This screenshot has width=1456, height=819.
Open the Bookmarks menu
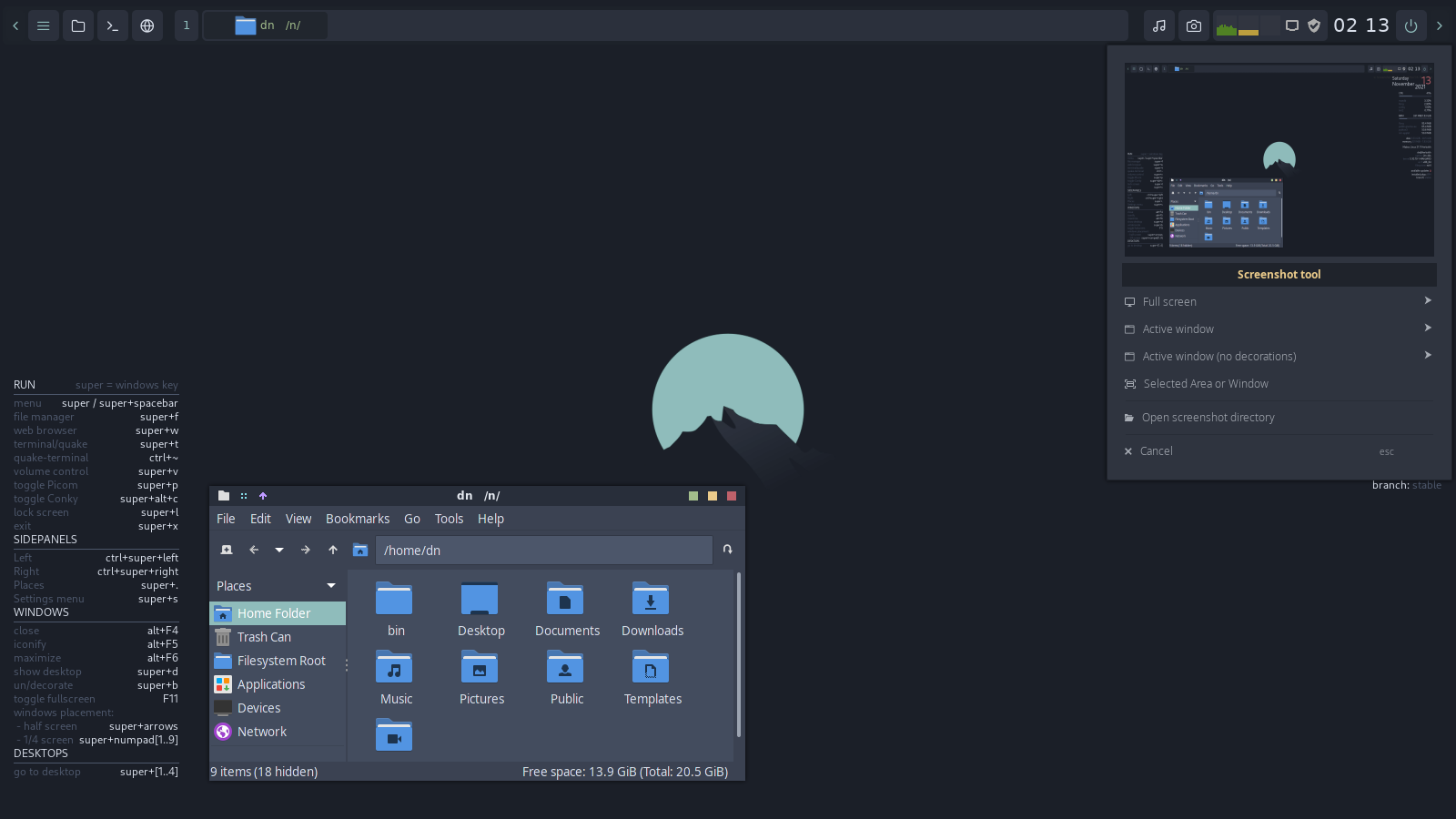coord(357,519)
